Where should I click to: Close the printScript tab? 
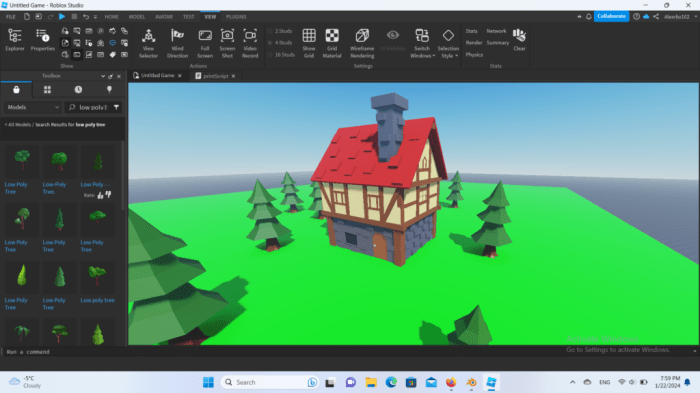click(233, 76)
